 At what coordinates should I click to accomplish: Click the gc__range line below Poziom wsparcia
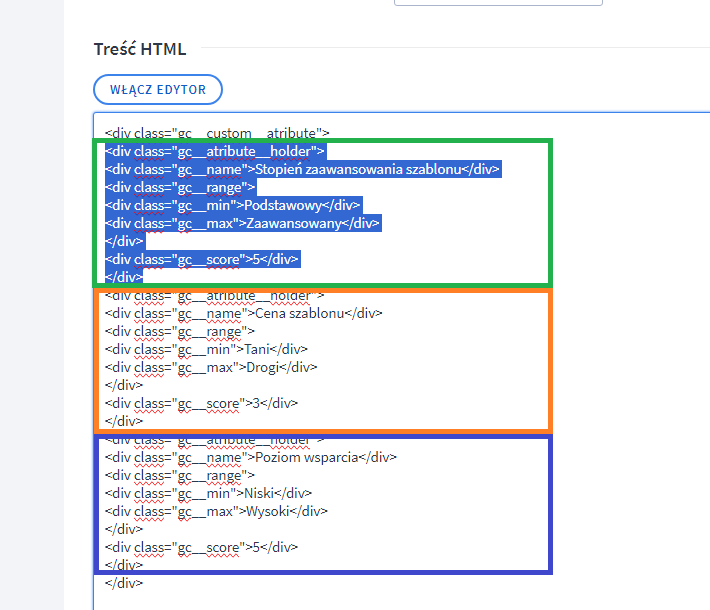(180, 476)
